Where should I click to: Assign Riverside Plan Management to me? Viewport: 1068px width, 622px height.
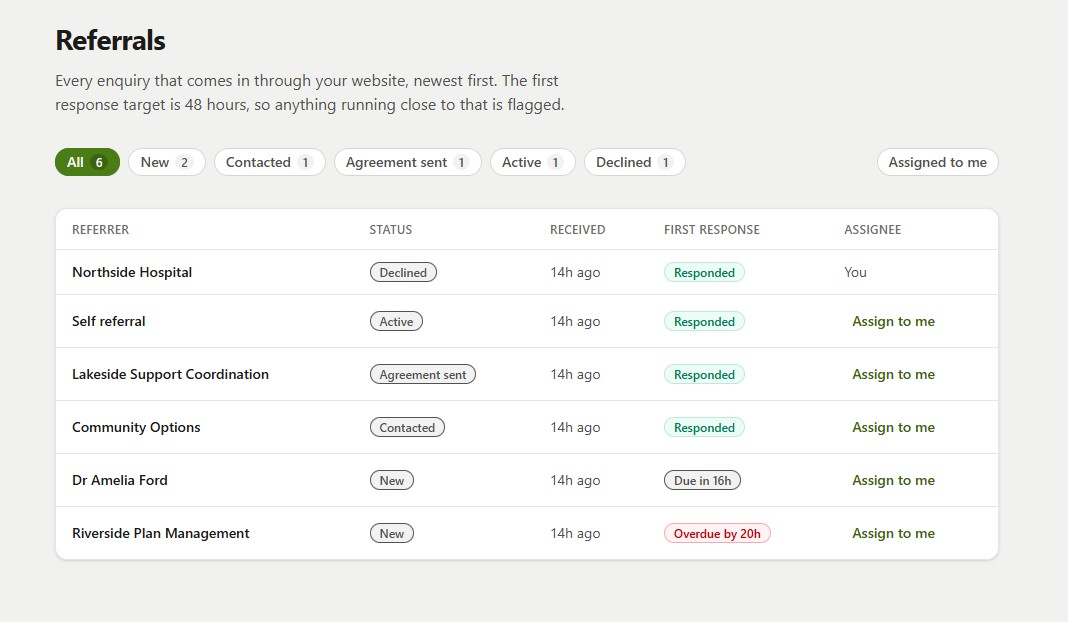893,533
